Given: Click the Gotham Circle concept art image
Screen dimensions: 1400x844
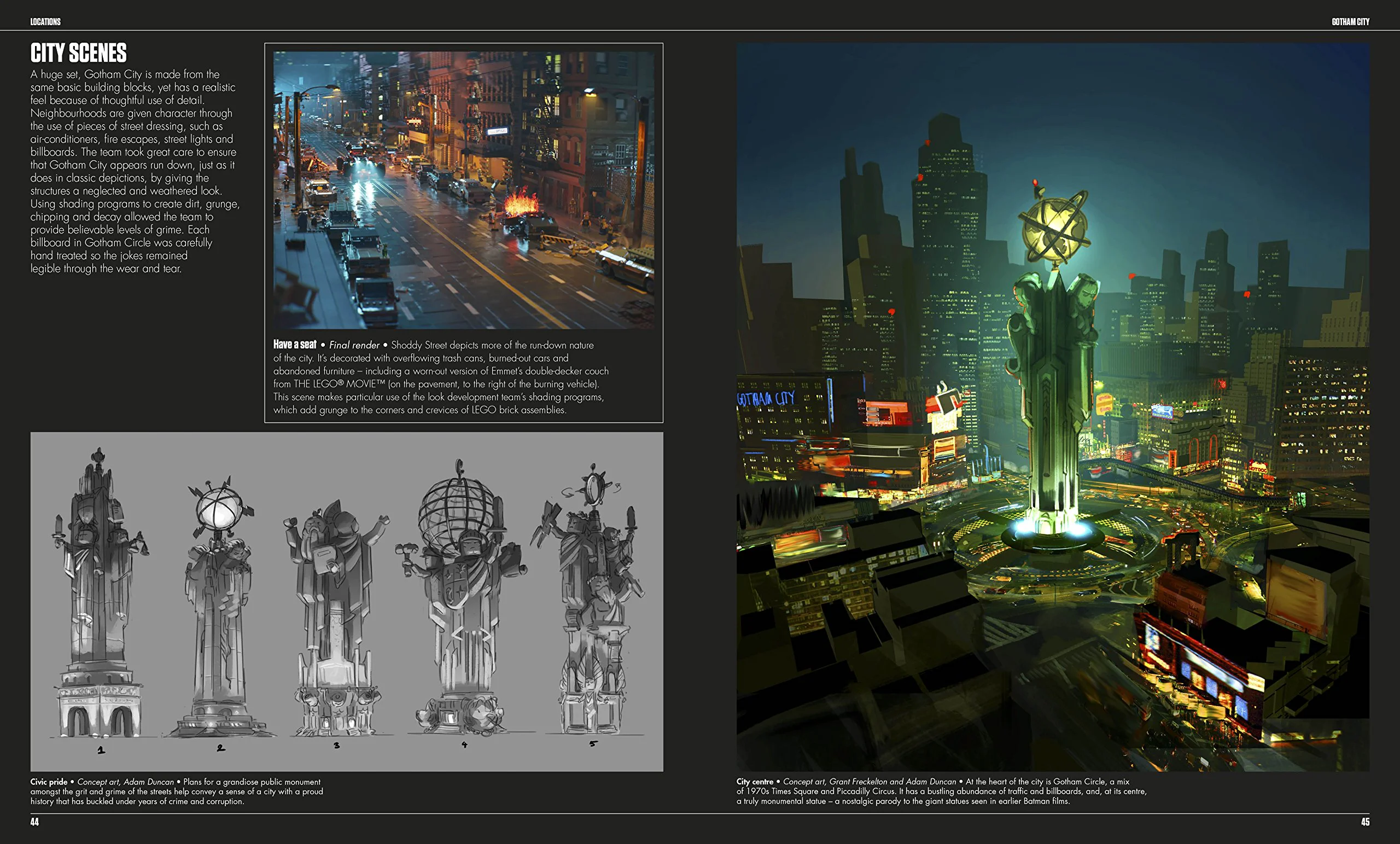Looking at the screenshot, I should pos(1052,407).
